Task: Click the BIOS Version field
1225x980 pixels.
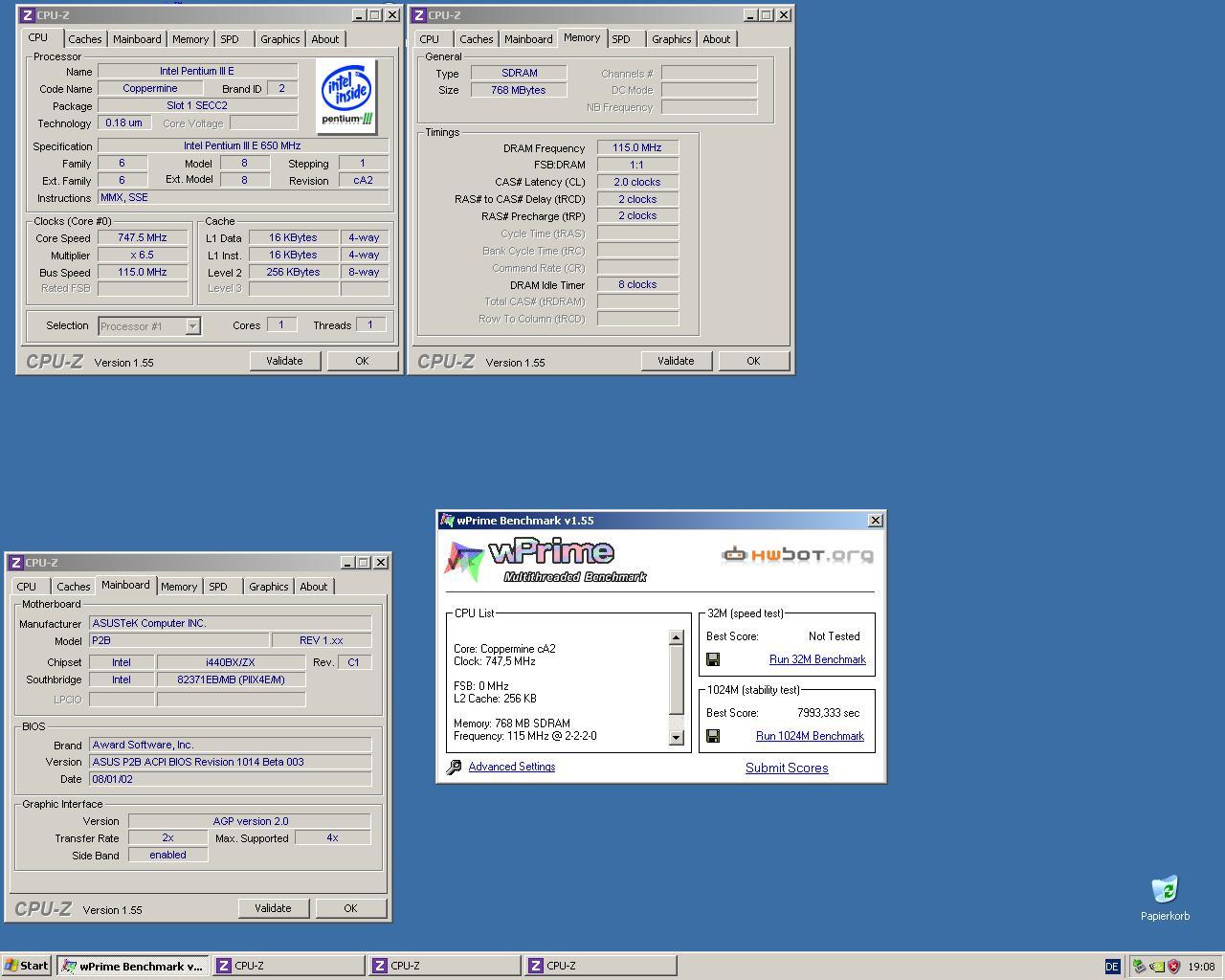Action: [231, 762]
